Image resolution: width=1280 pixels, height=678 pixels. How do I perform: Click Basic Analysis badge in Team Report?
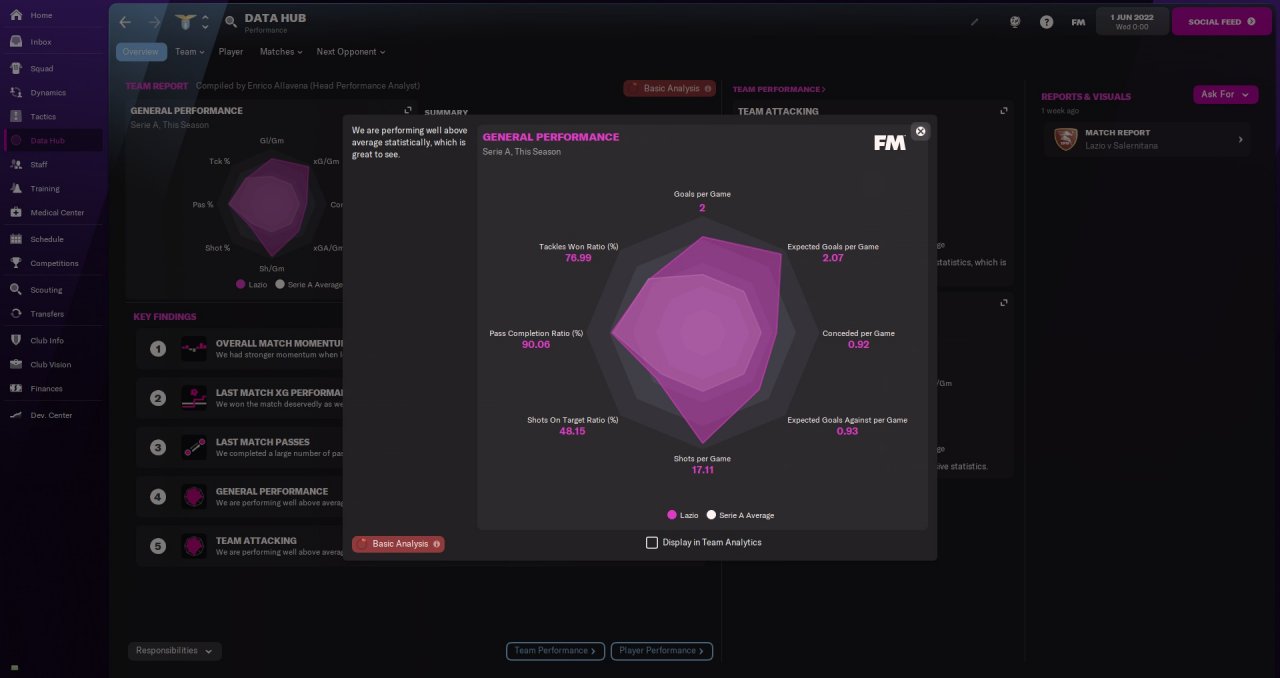[x=669, y=88]
